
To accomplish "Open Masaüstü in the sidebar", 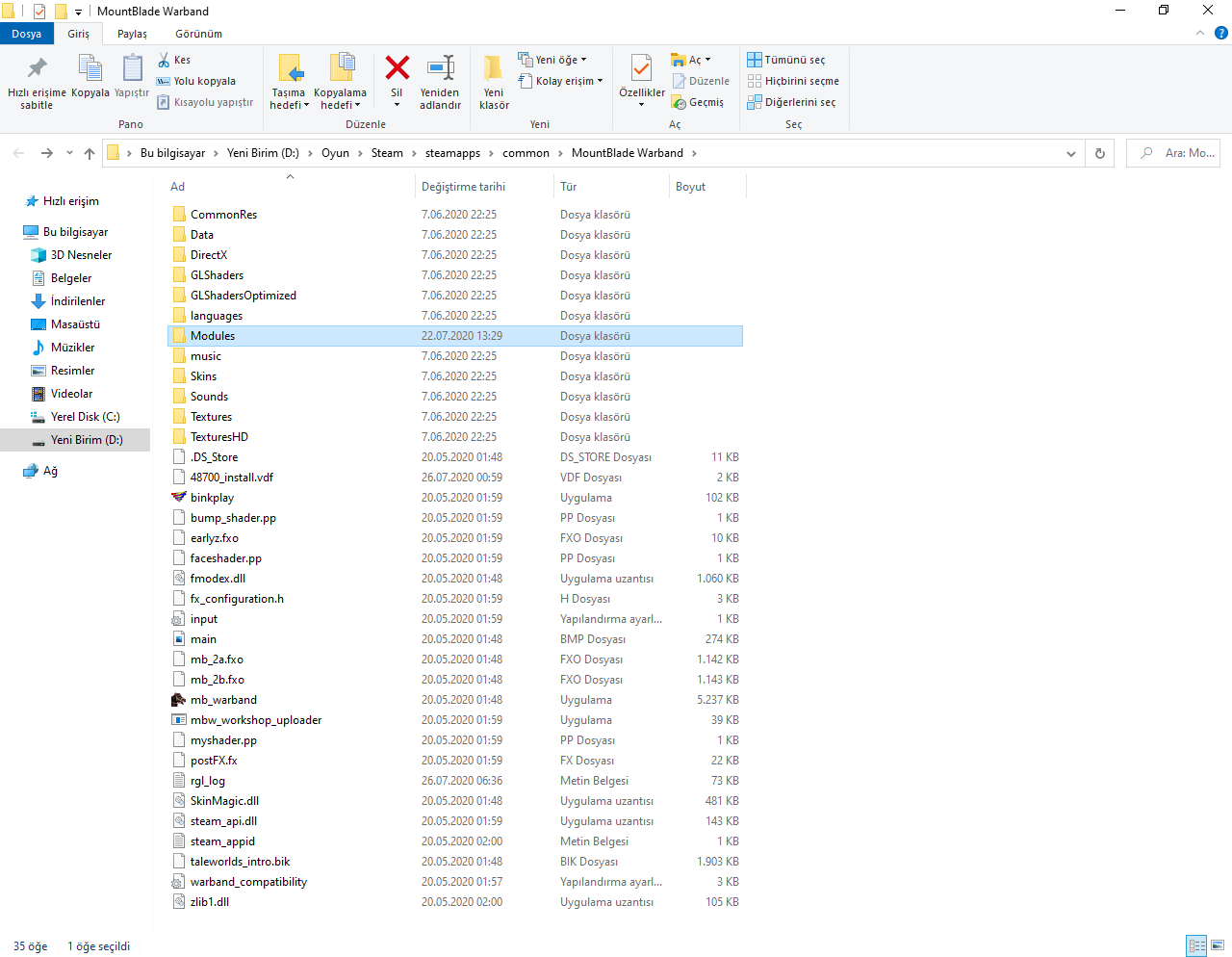I will tap(75, 324).
